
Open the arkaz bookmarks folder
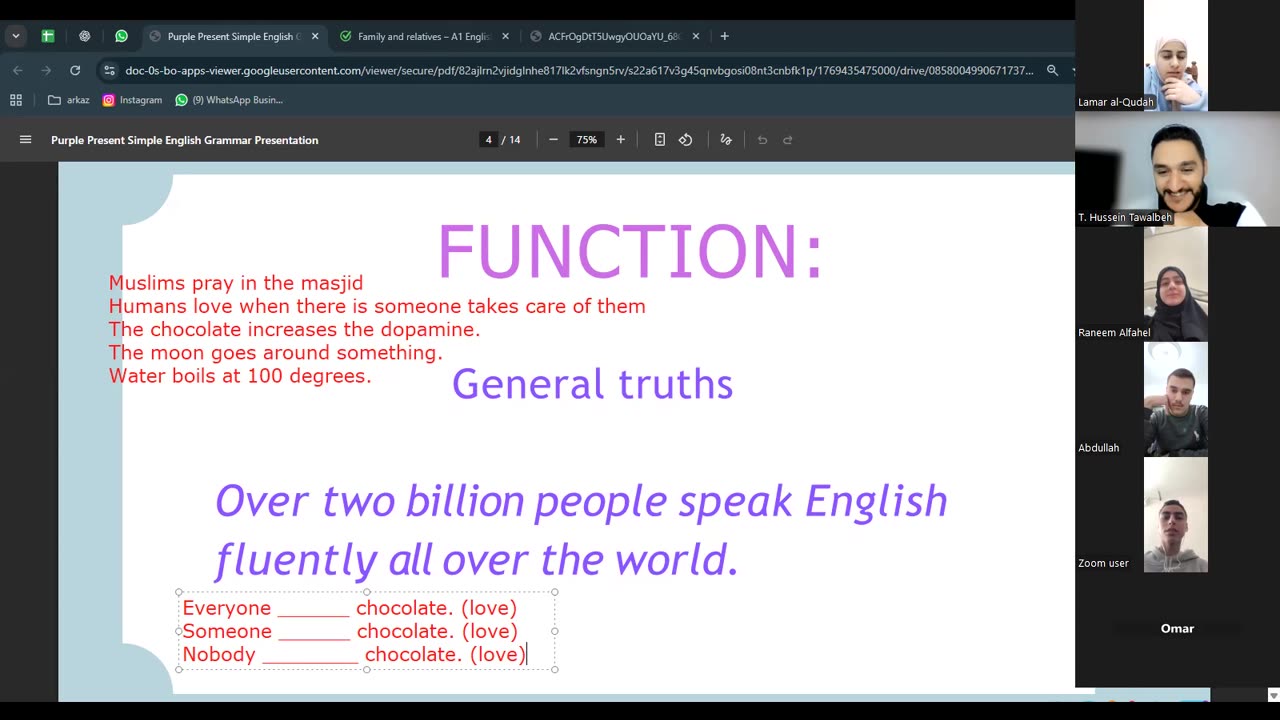69,100
